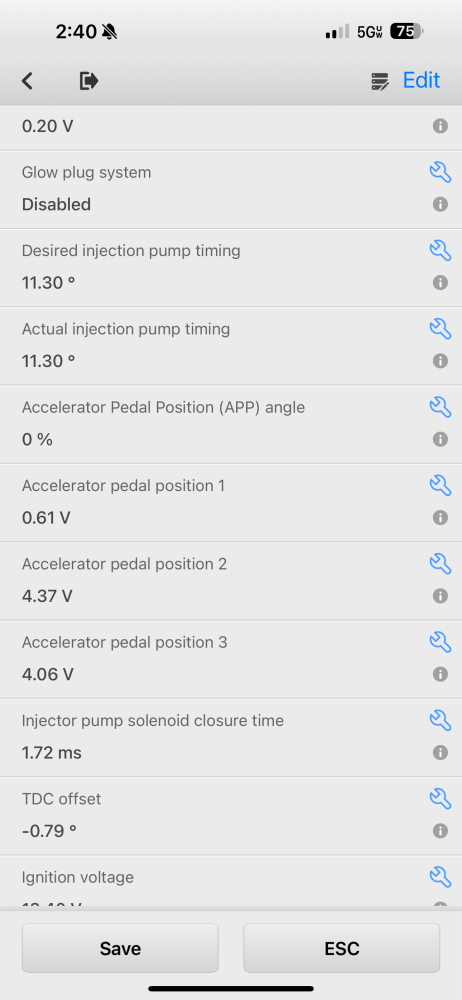Tap the ESC button
The height and width of the screenshot is (1000, 462).
tap(341, 948)
